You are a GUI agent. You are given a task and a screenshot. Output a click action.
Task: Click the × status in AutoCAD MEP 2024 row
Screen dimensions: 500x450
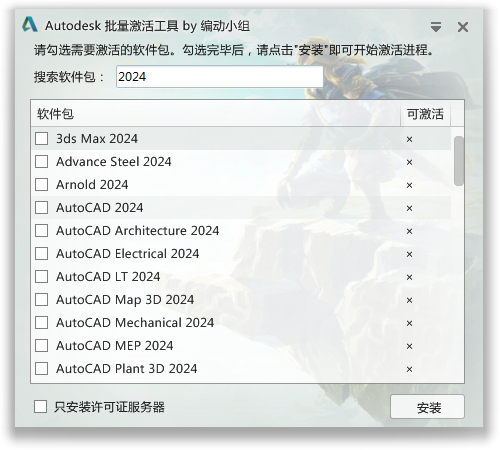(x=409, y=346)
